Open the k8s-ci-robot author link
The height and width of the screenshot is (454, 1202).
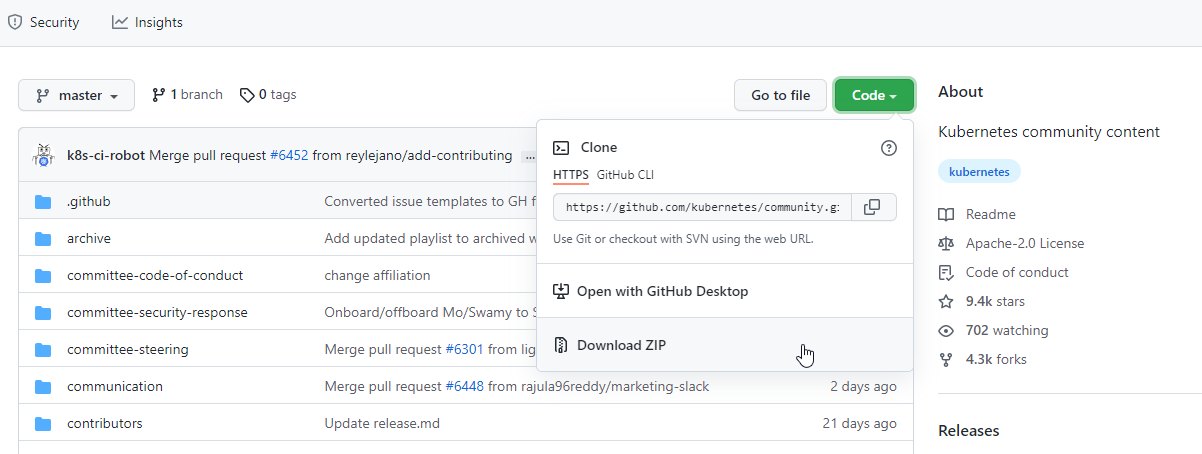coord(106,155)
